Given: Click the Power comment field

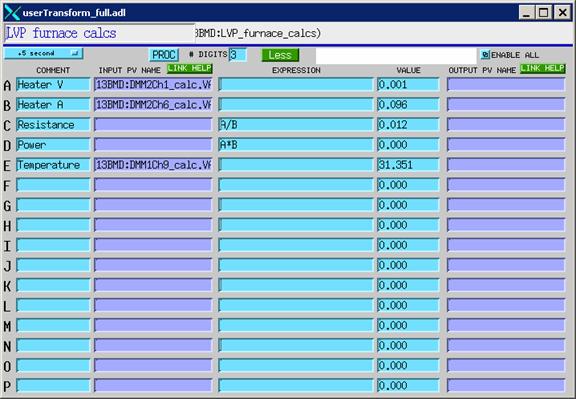Looking at the screenshot, I should pos(53,145).
